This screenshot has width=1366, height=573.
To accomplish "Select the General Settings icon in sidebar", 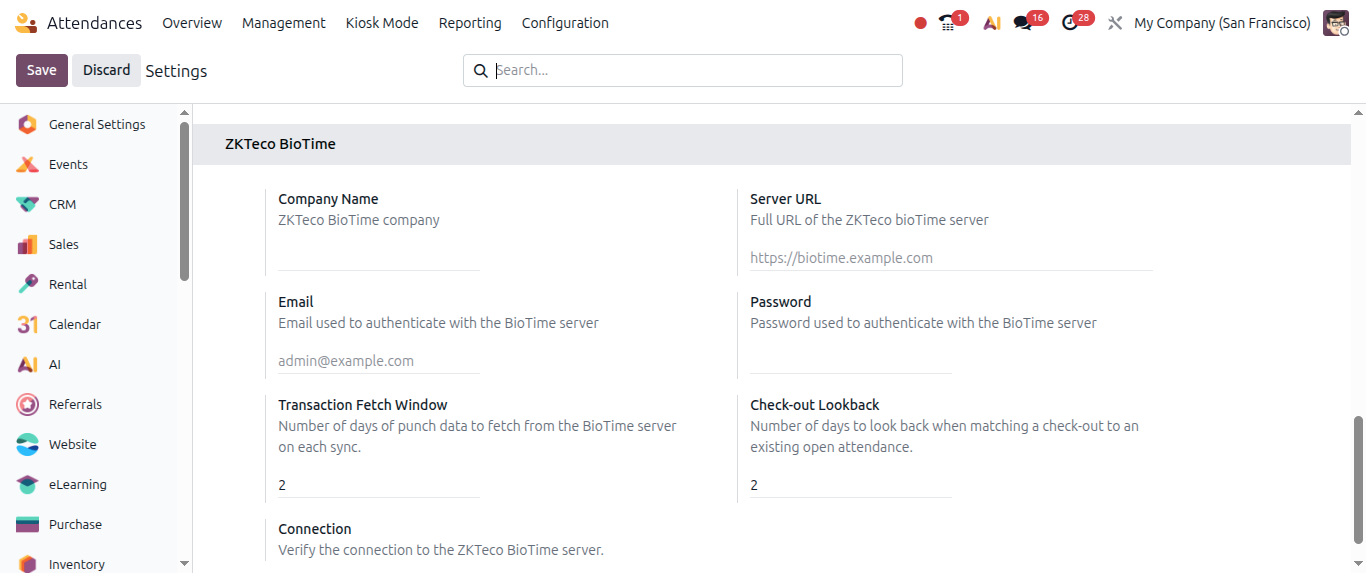I will (27, 125).
